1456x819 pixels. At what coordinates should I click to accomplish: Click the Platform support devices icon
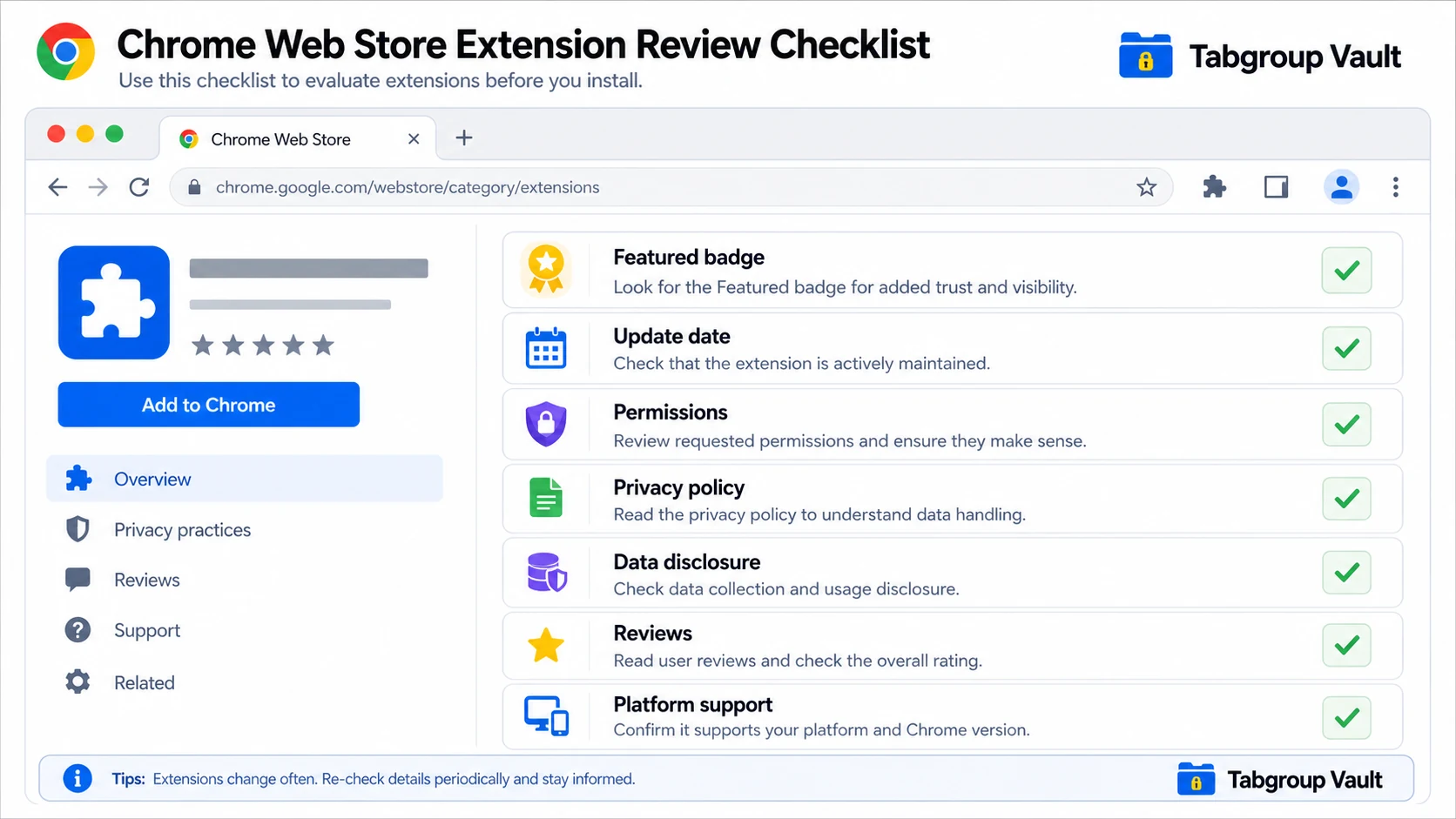pos(546,716)
